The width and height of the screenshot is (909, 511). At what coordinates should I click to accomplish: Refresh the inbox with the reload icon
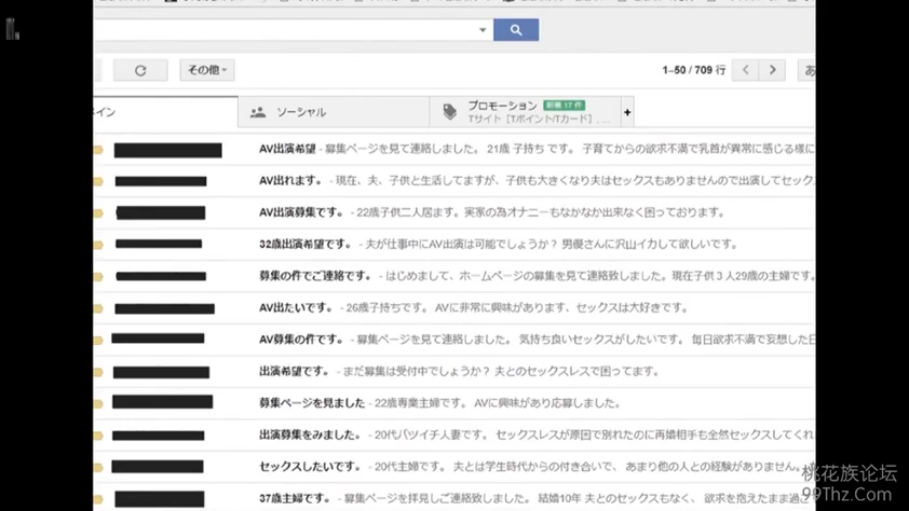(x=140, y=70)
